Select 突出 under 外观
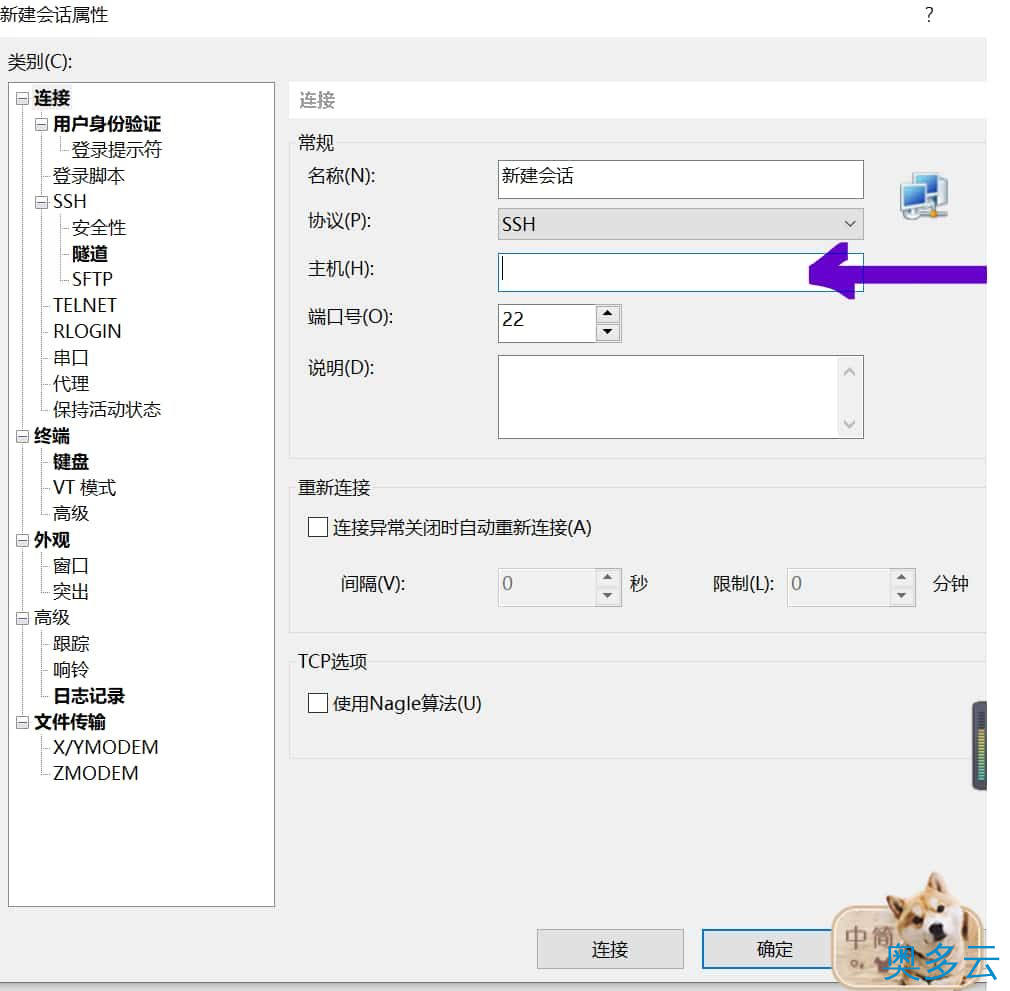The height and width of the screenshot is (991, 1010). coord(71,591)
